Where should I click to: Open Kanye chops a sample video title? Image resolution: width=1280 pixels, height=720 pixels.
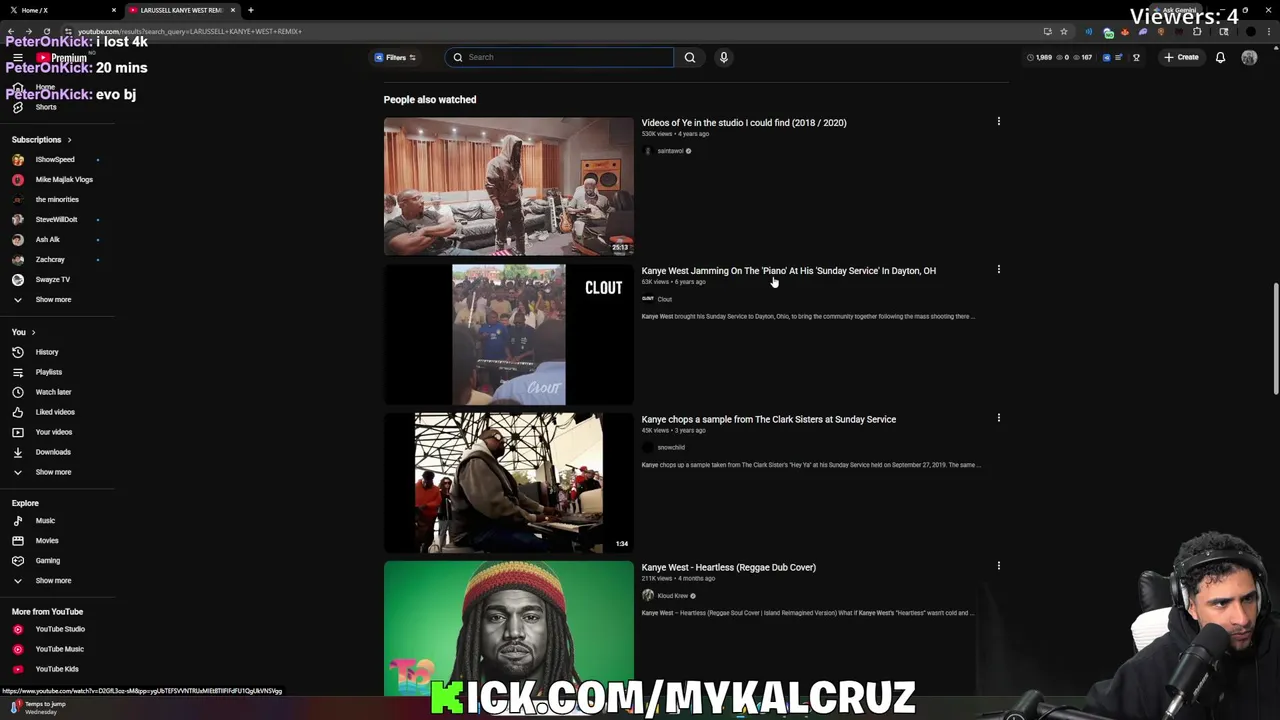click(768, 419)
